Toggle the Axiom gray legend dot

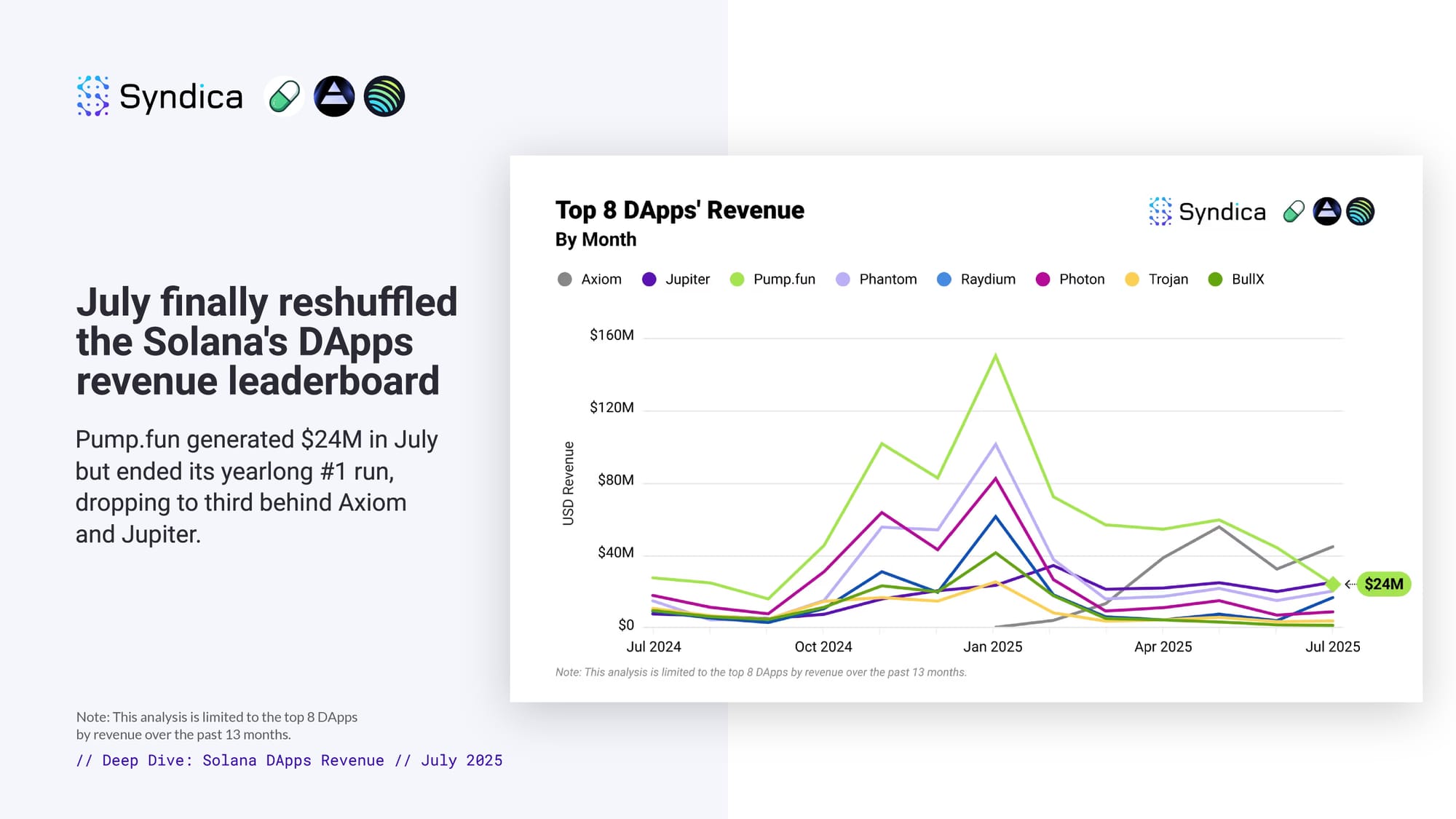(x=564, y=280)
